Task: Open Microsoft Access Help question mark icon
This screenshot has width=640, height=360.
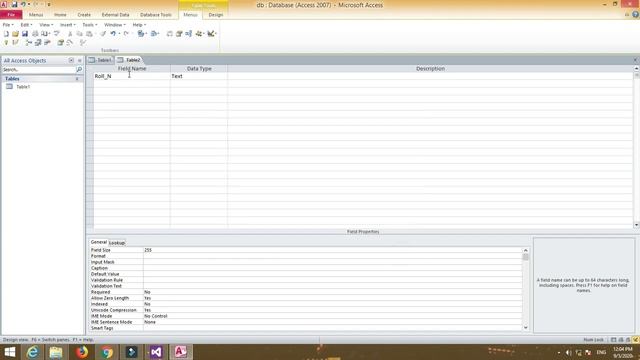Action: pos(636,15)
